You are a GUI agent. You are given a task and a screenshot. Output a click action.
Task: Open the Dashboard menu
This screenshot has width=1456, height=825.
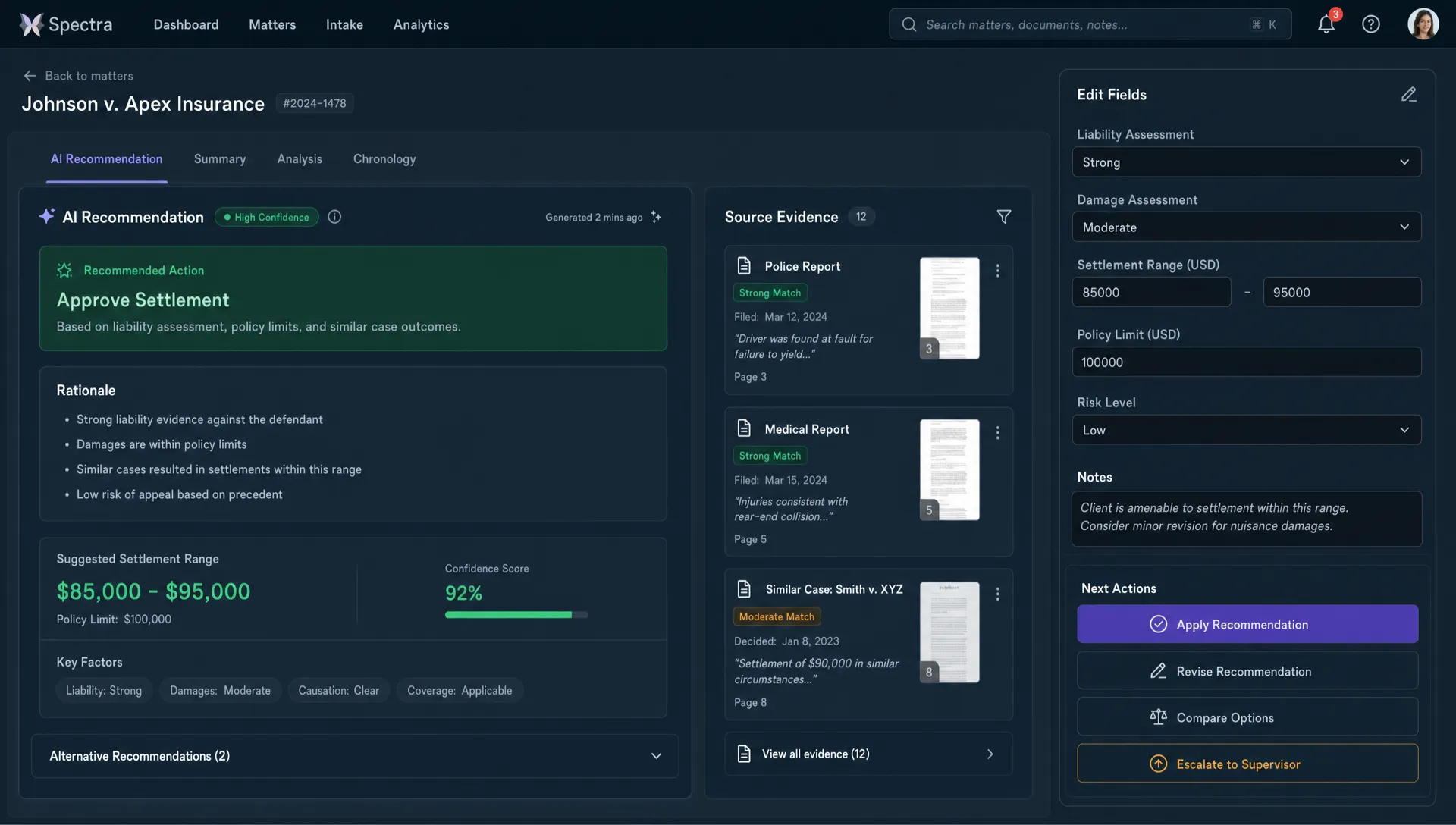(x=186, y=24)
